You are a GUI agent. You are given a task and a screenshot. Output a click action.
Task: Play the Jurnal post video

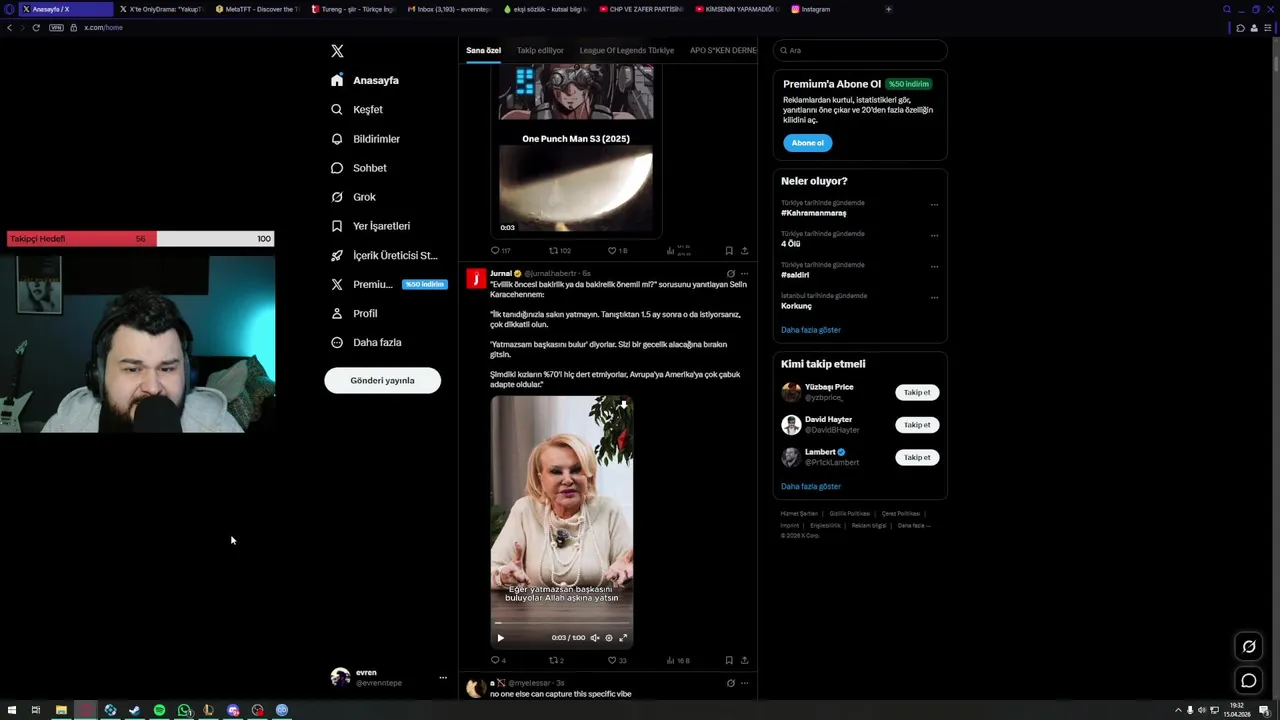point(501,638)
